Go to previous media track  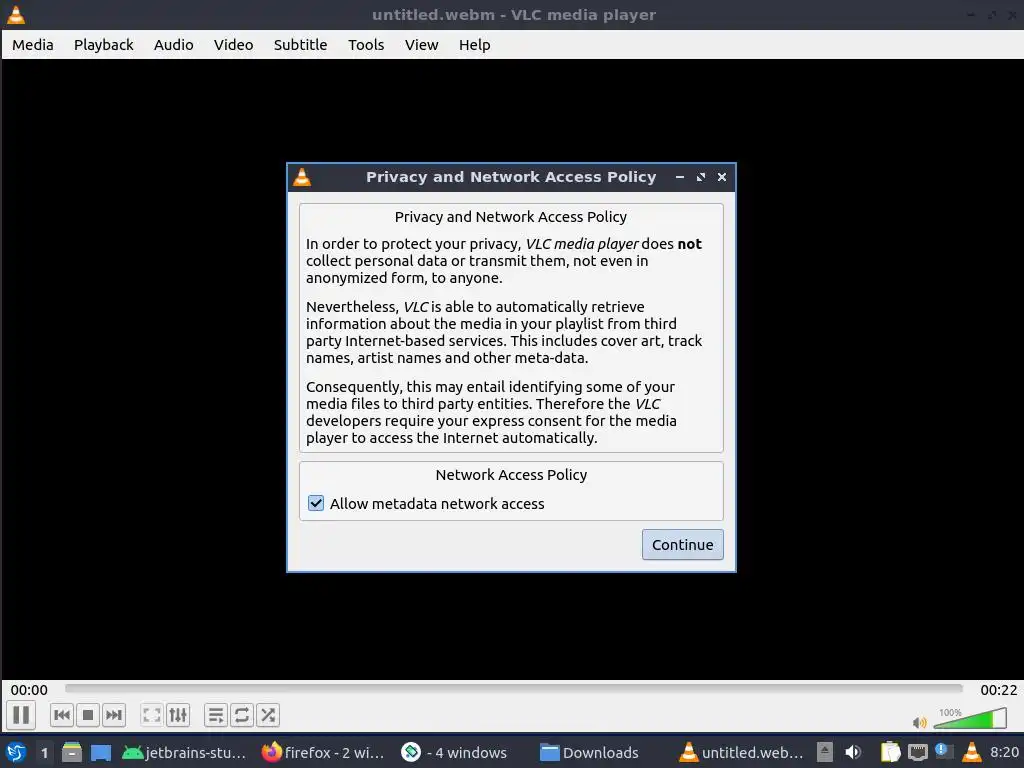[62, 715]
